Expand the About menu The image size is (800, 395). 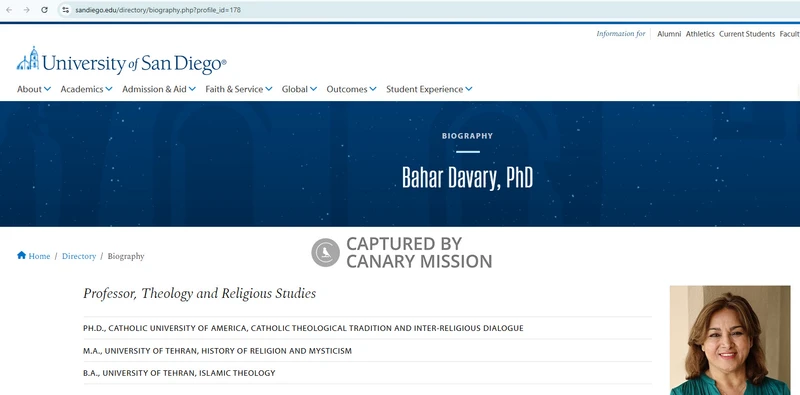point(34,89)
